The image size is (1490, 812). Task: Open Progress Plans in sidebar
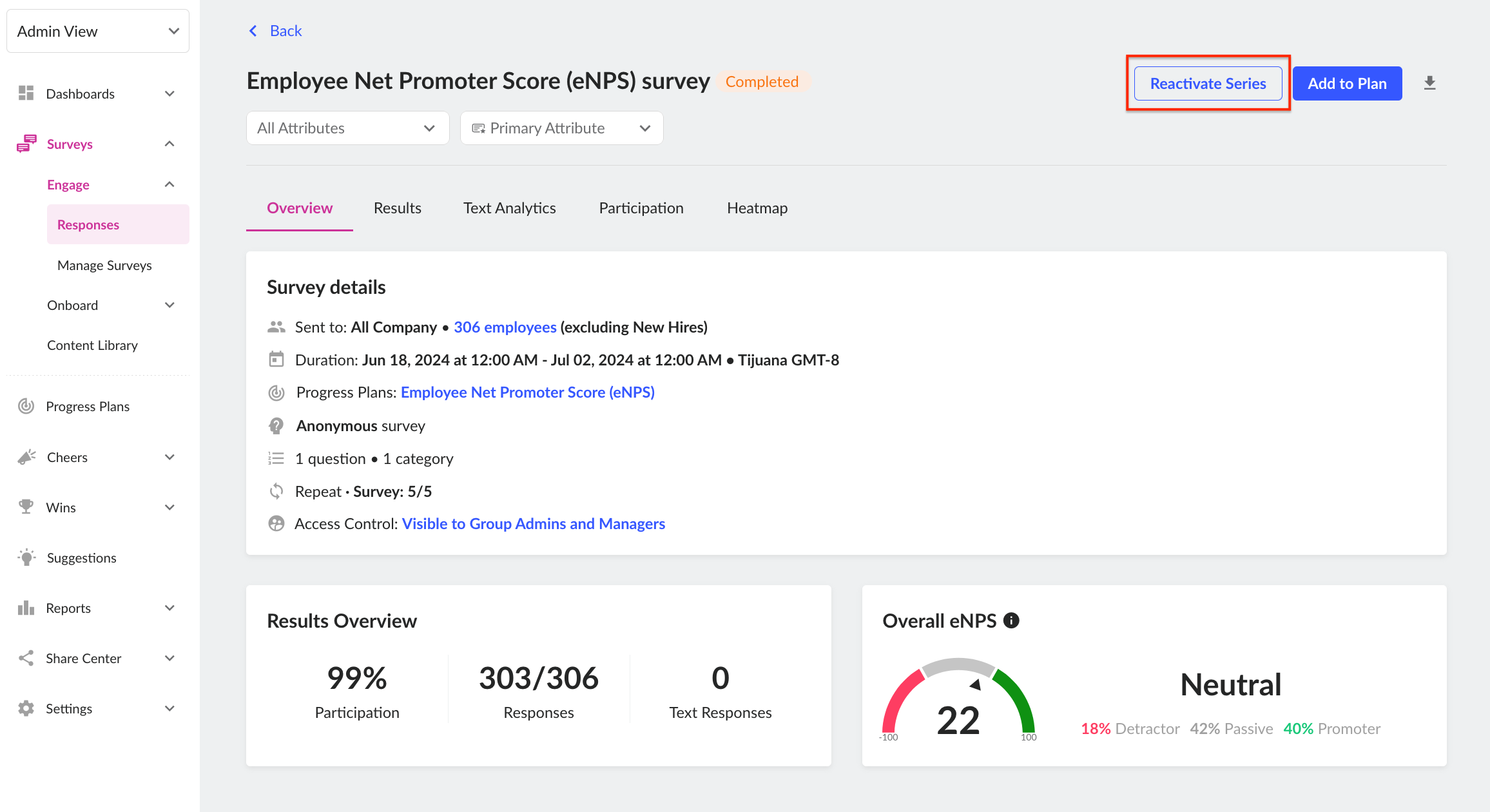[x=88, y=406]
